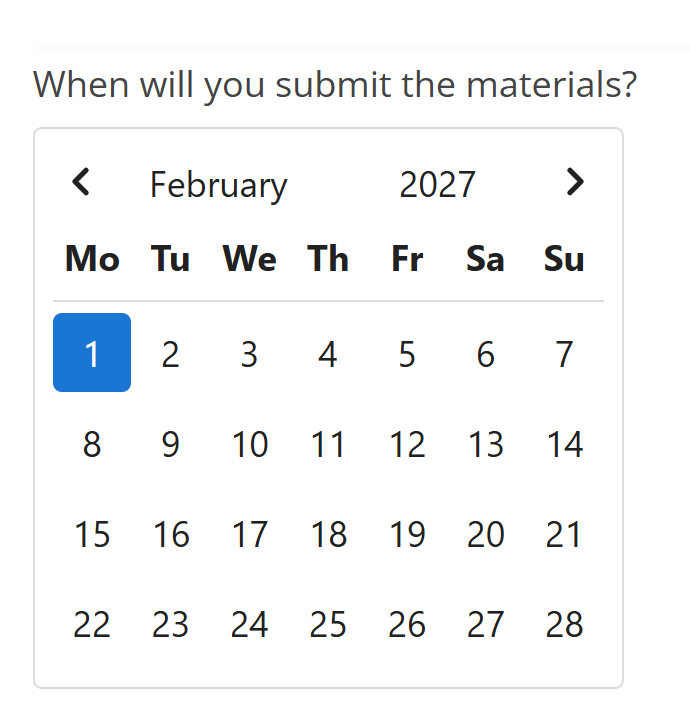The image size is (690, 722).
Task: Open the February month selector
Action: click(219, 185)
